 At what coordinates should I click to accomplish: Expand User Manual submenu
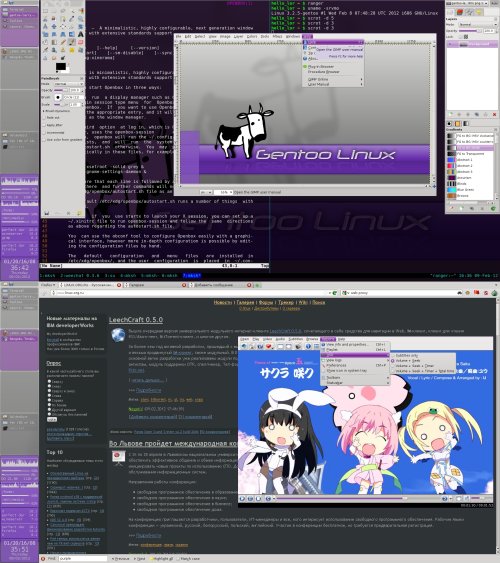333,84
